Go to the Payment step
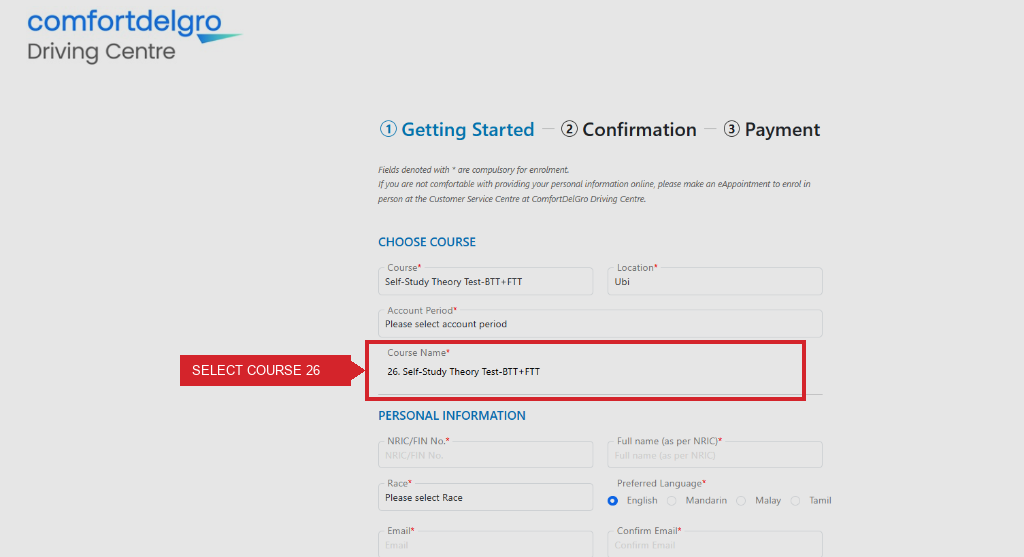Screen dimensions: 1024x557 (x=771, y=129)
